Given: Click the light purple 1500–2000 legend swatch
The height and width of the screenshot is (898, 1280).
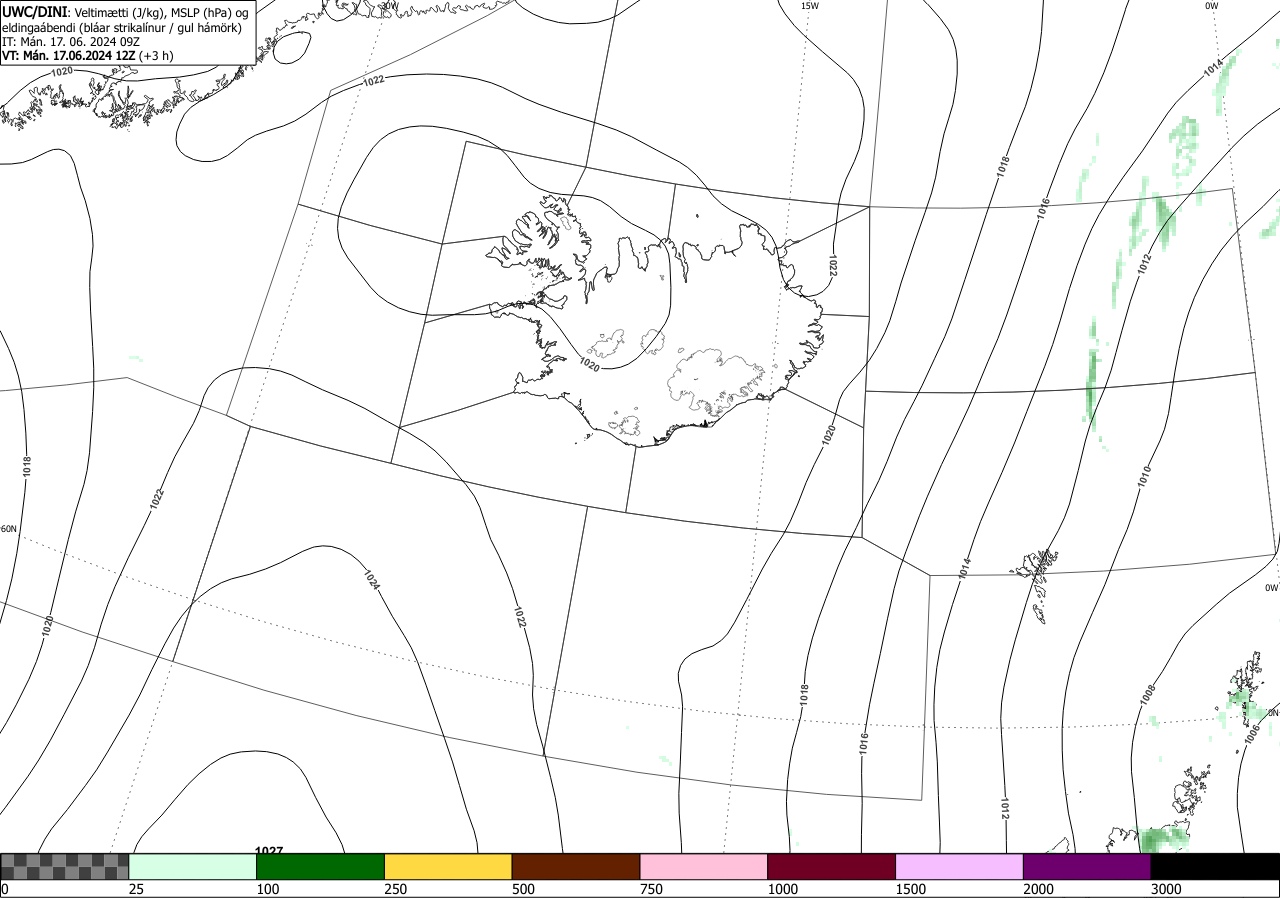Looking at the screenshot, I should pos(960,866).
